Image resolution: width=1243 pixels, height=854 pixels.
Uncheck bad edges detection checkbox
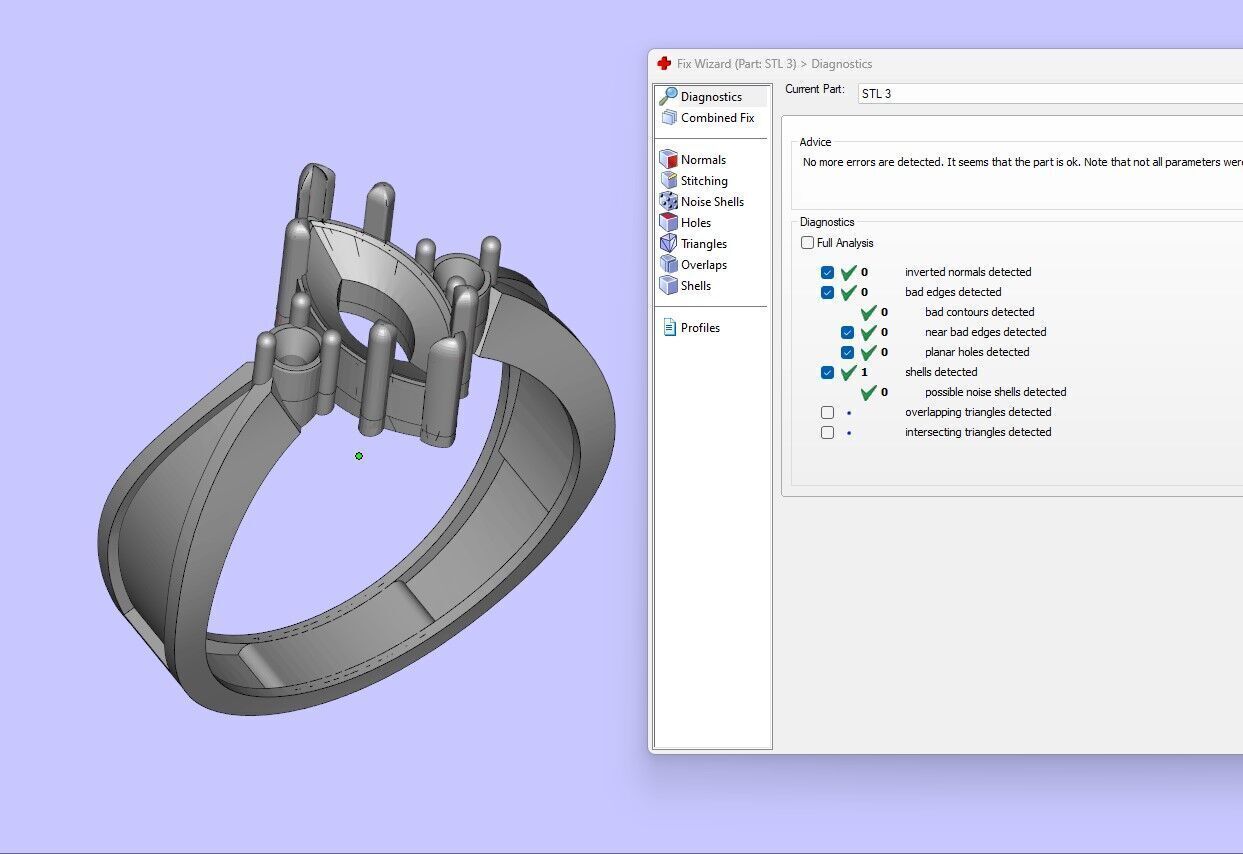tap(827, 292)
